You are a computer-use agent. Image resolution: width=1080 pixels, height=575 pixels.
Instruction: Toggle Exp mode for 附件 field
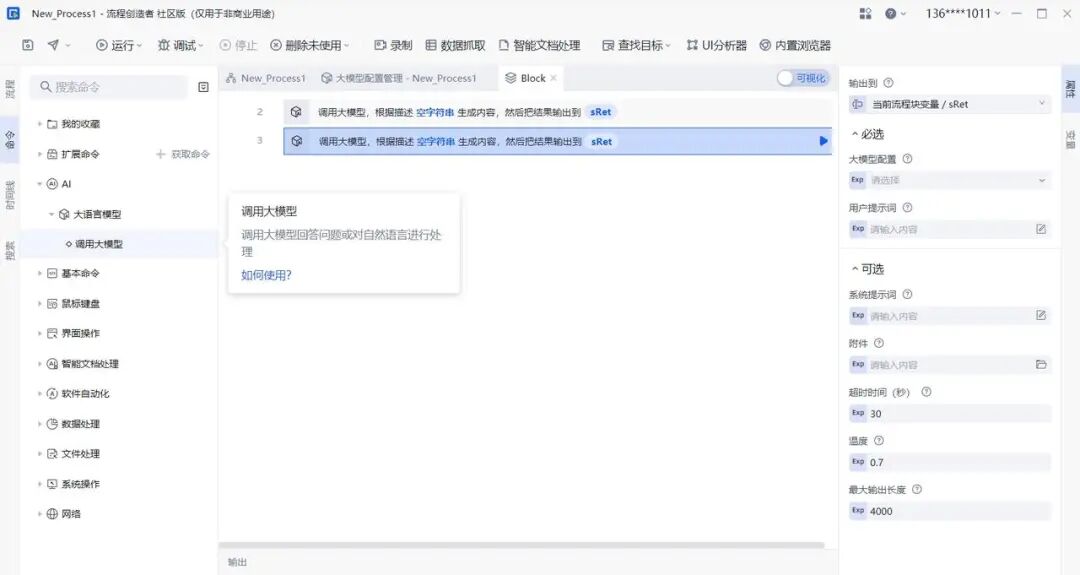point(858,364)
